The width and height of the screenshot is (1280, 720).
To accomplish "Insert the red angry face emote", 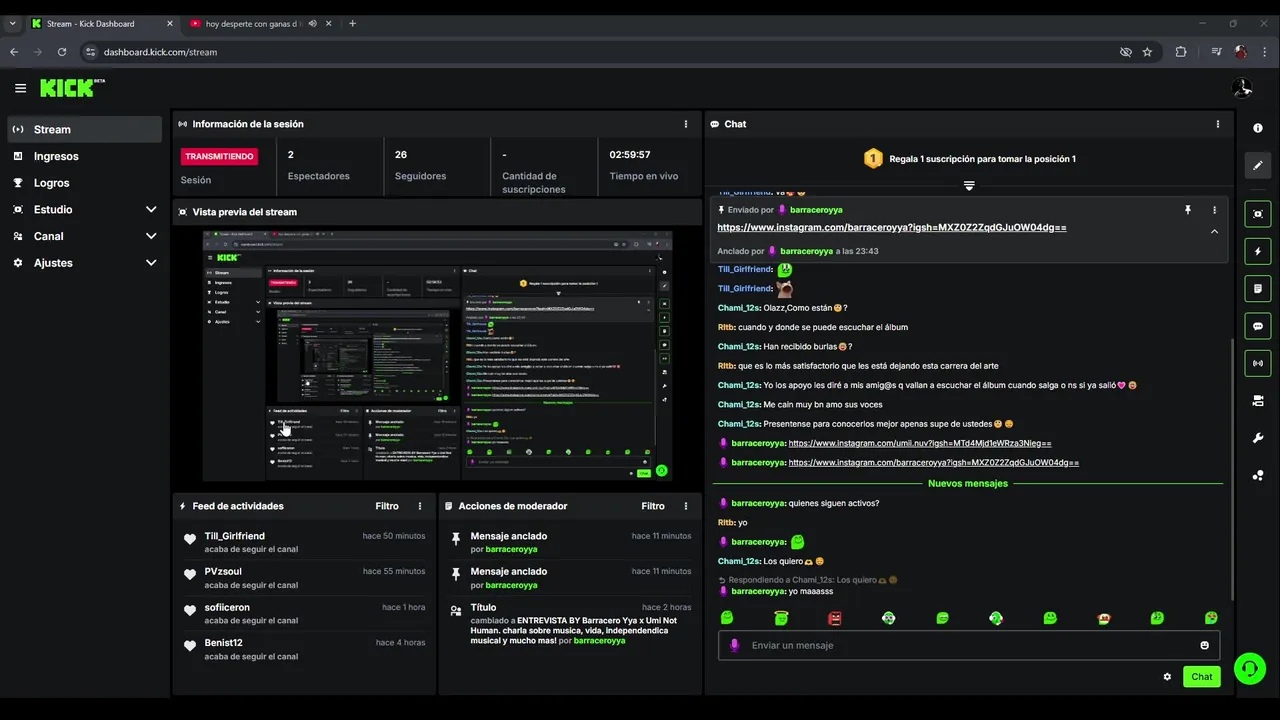I will [835, 618].
